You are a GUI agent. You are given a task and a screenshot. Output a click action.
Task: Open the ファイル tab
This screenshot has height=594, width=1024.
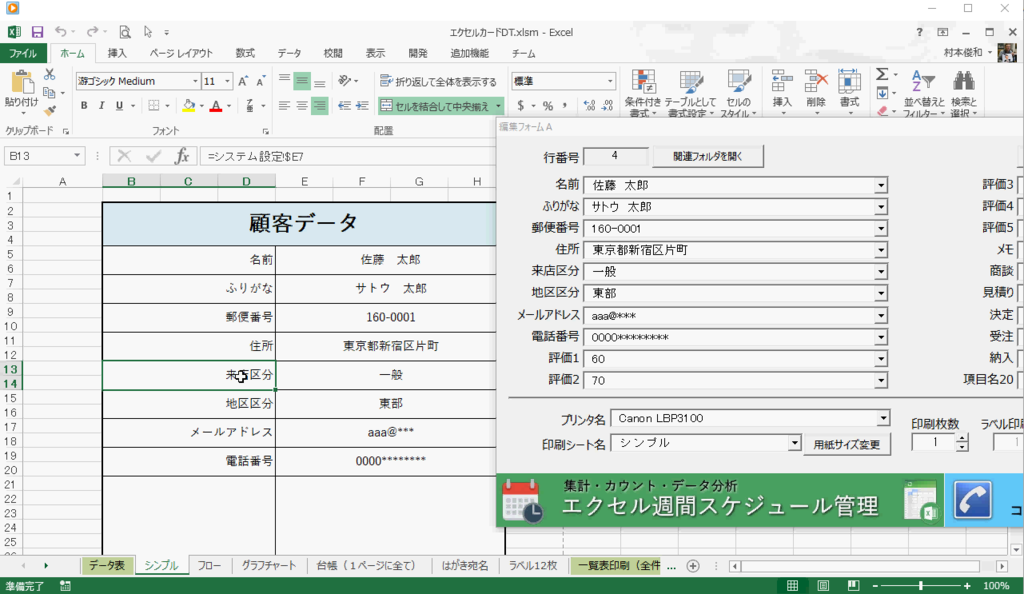pyautogui.click(x=23, y=54)
